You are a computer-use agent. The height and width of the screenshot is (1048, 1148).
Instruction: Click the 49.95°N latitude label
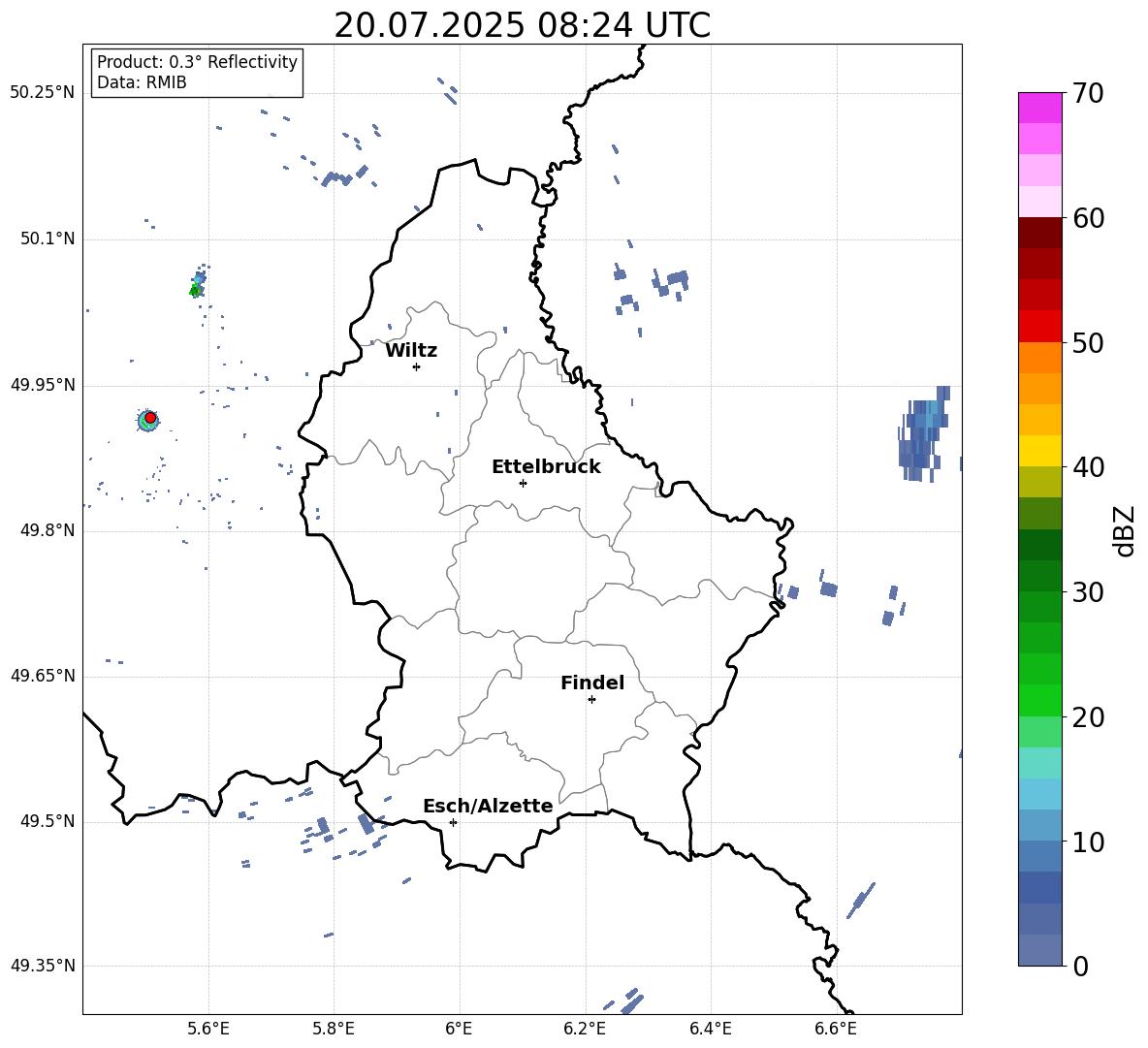43,385
